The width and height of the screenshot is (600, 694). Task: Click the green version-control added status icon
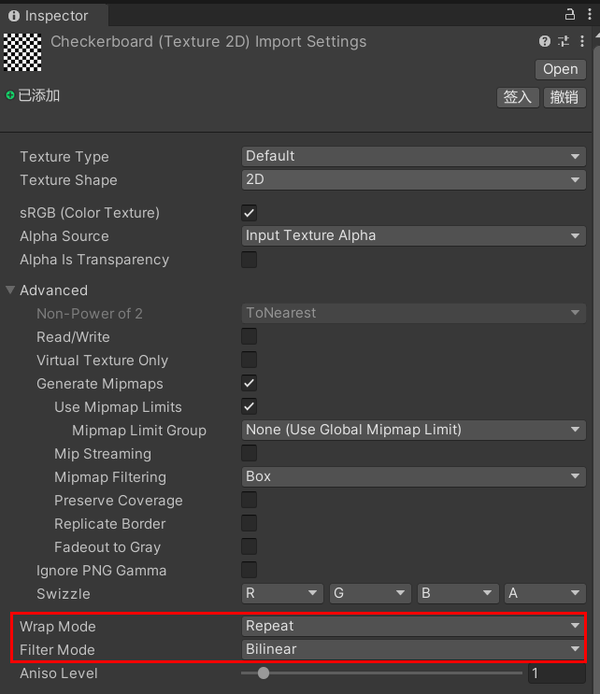[10, 96]
